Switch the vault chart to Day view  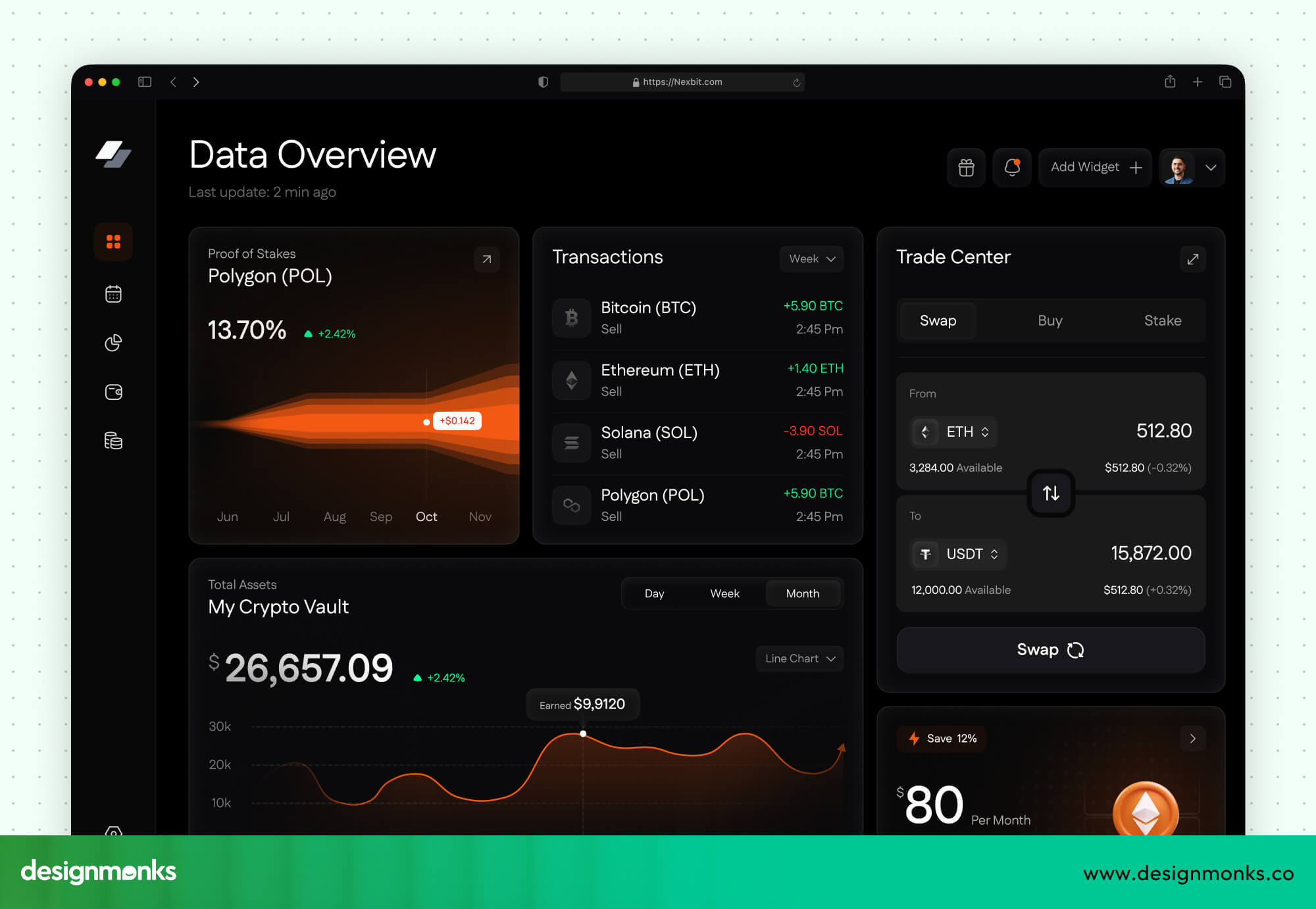[x=654, y=593]
